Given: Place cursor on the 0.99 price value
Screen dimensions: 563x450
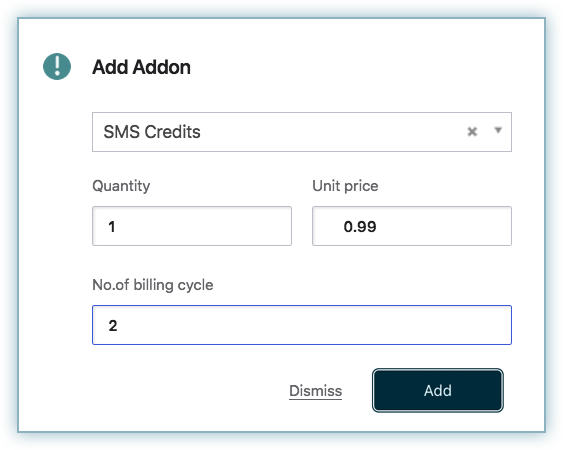Looking at the screenshot, I should click(x=360, y=227).
